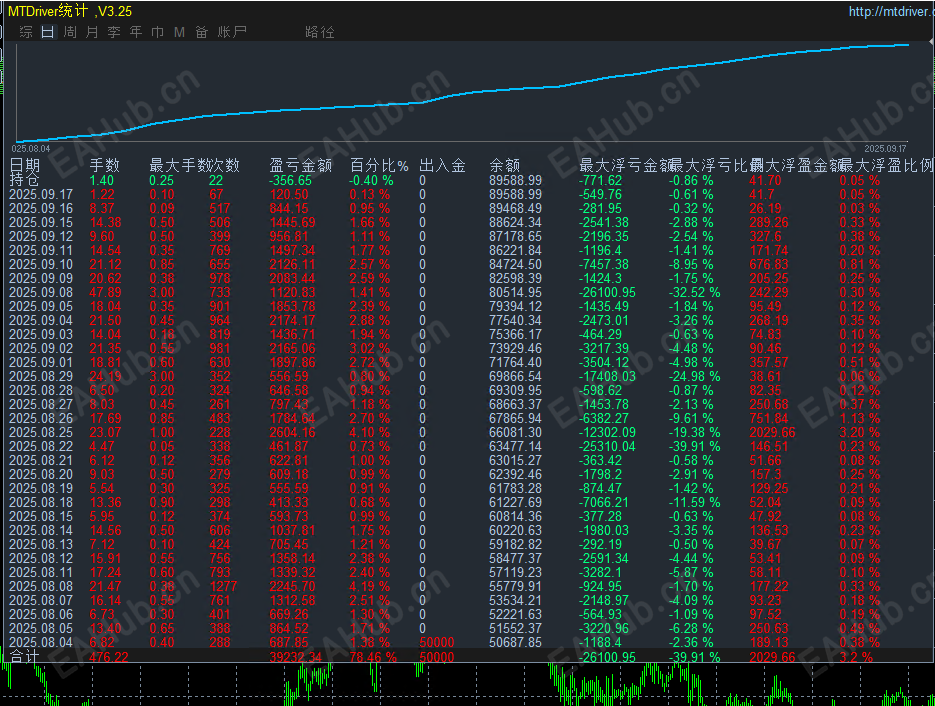Switch to the 账户 account tab
Image resolution: width=935 pixels, height=706 pixels.
click(x=232, y=32)
